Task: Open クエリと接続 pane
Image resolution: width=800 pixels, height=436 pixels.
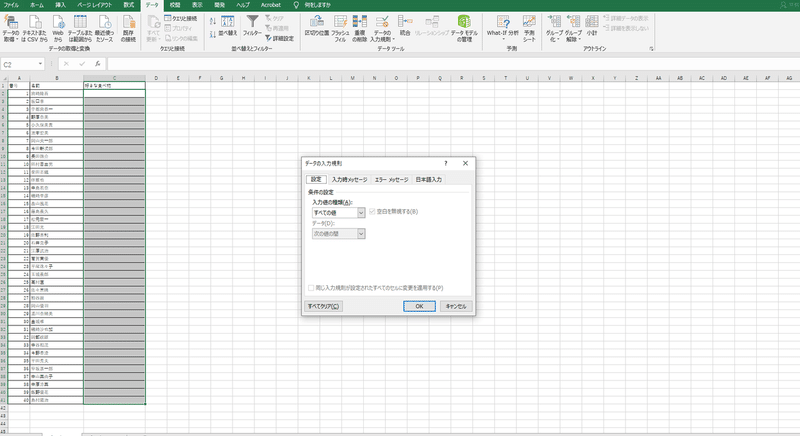Action: [x=181, y=18]
